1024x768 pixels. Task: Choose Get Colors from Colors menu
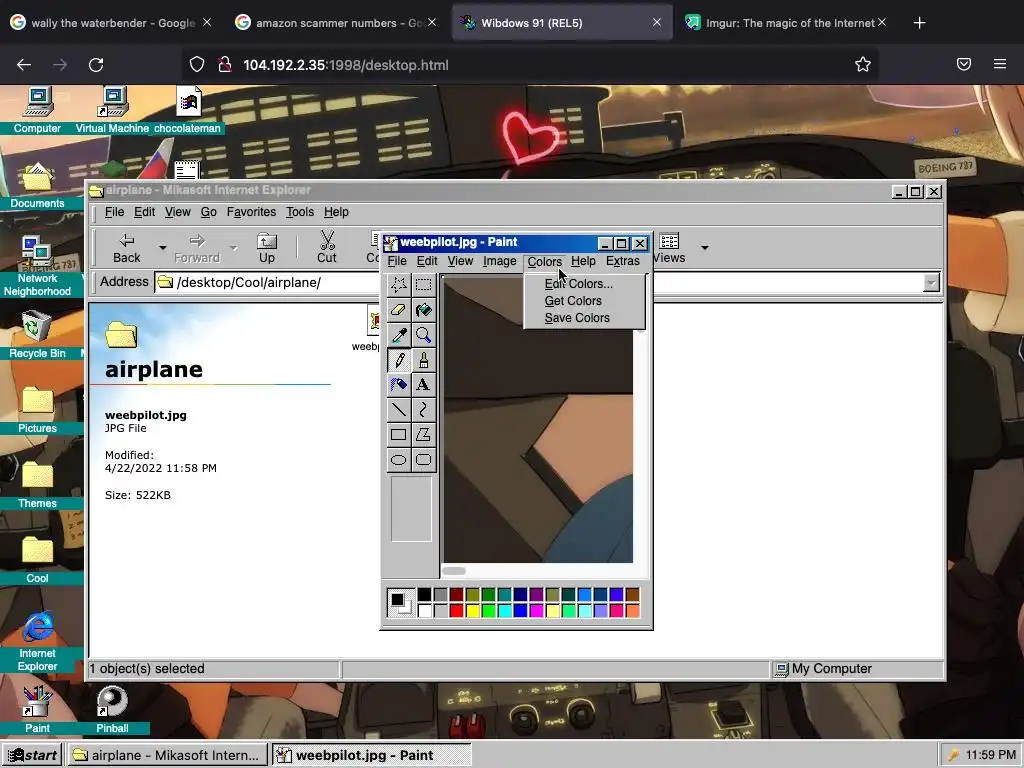coord(573,300)
